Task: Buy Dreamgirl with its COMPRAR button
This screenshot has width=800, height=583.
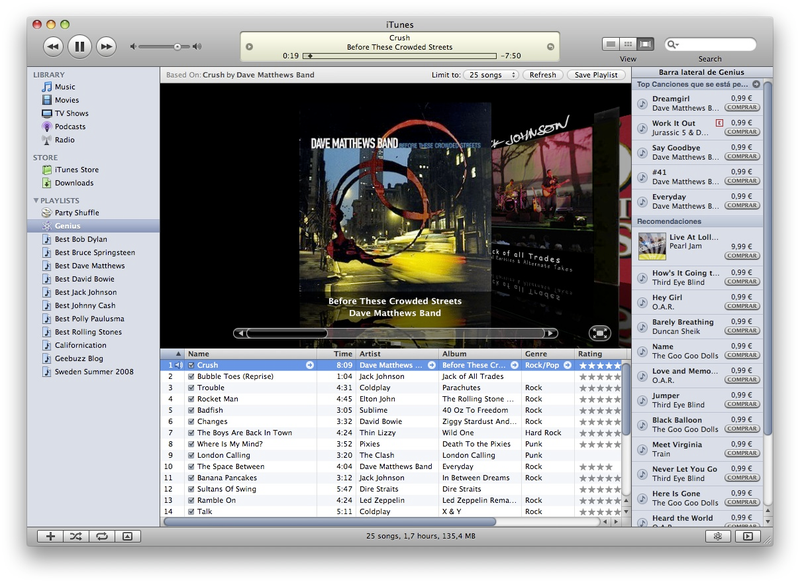Action: click(x=742, y=108)
